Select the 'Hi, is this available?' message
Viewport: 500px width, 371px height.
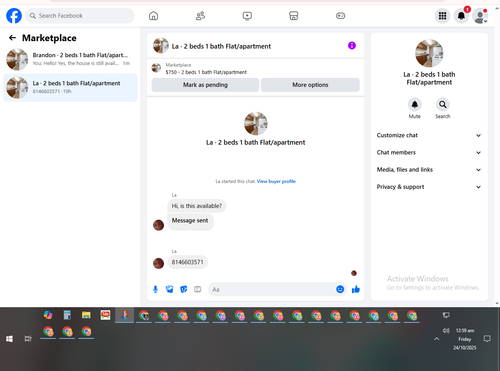click(197, 206)
